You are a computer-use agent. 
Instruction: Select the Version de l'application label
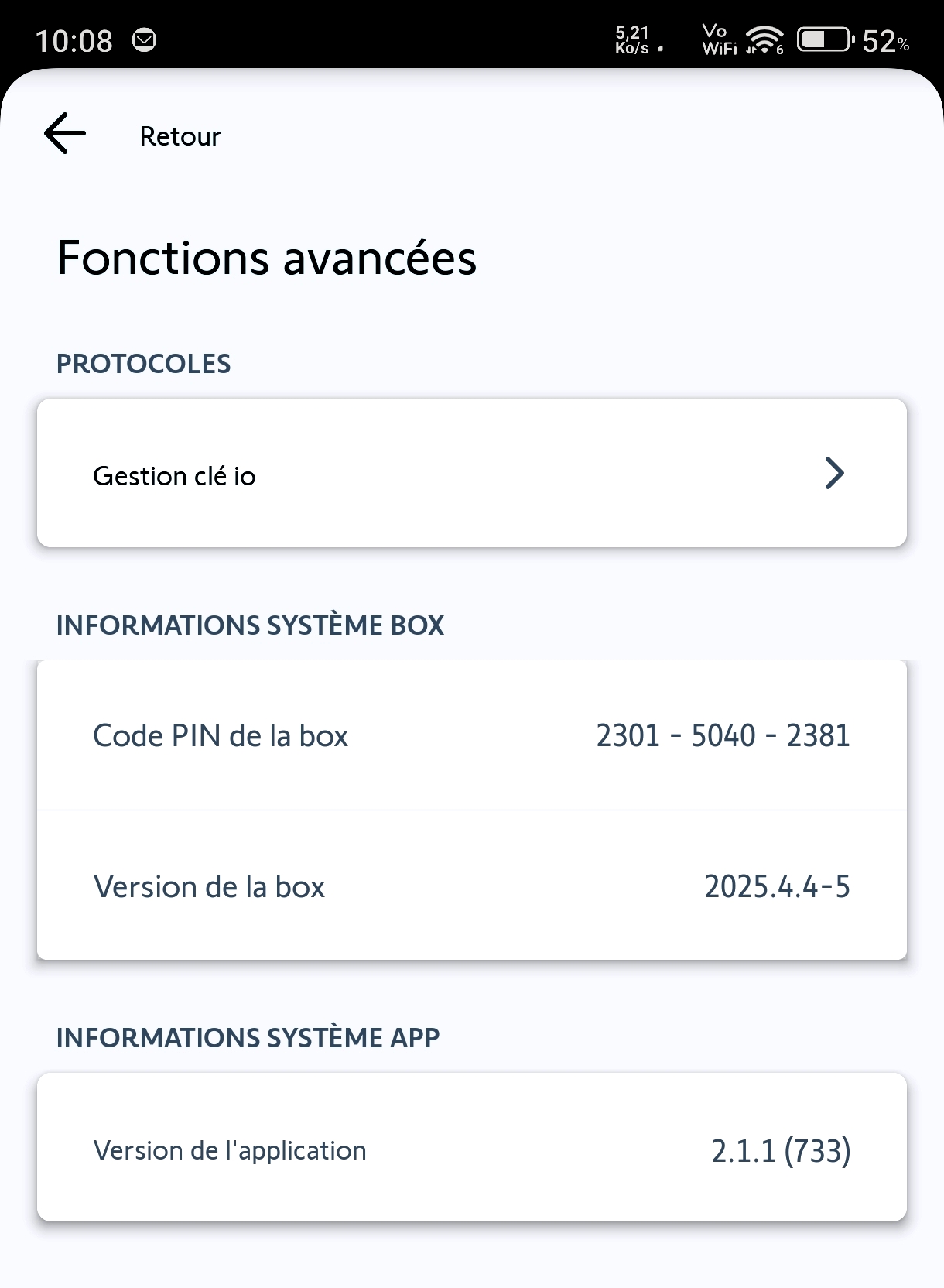point(230,1150)
